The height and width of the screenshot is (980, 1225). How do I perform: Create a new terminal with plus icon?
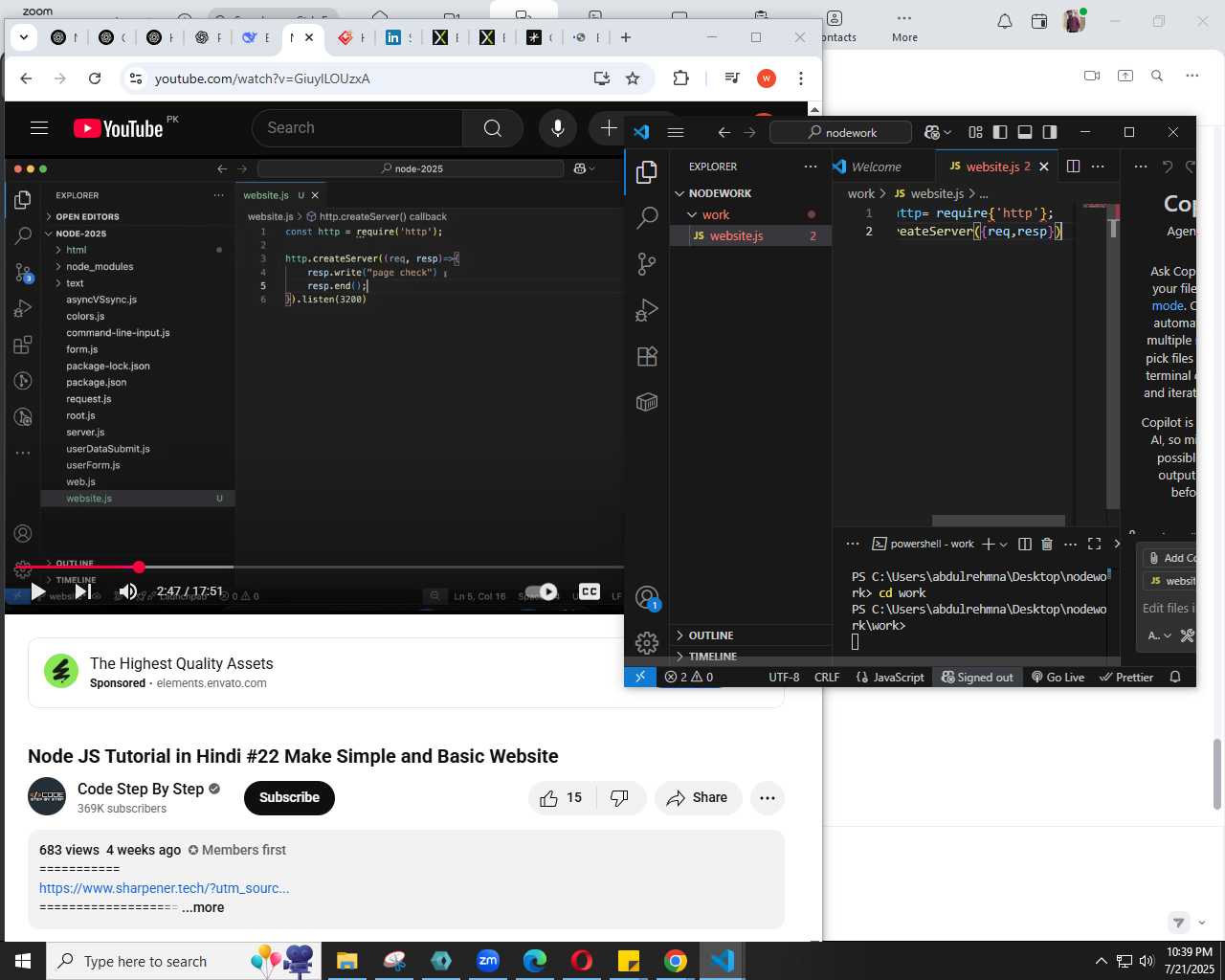click(989, 544)
